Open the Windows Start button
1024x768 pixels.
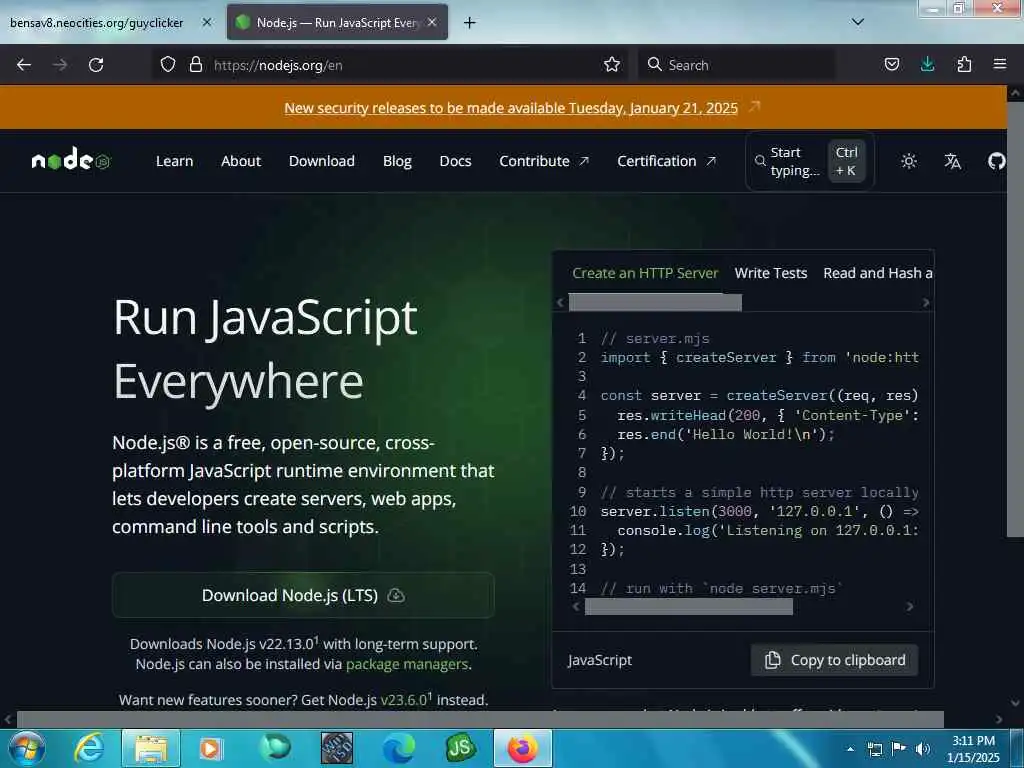pyautogui.click(x=25, y=748)
